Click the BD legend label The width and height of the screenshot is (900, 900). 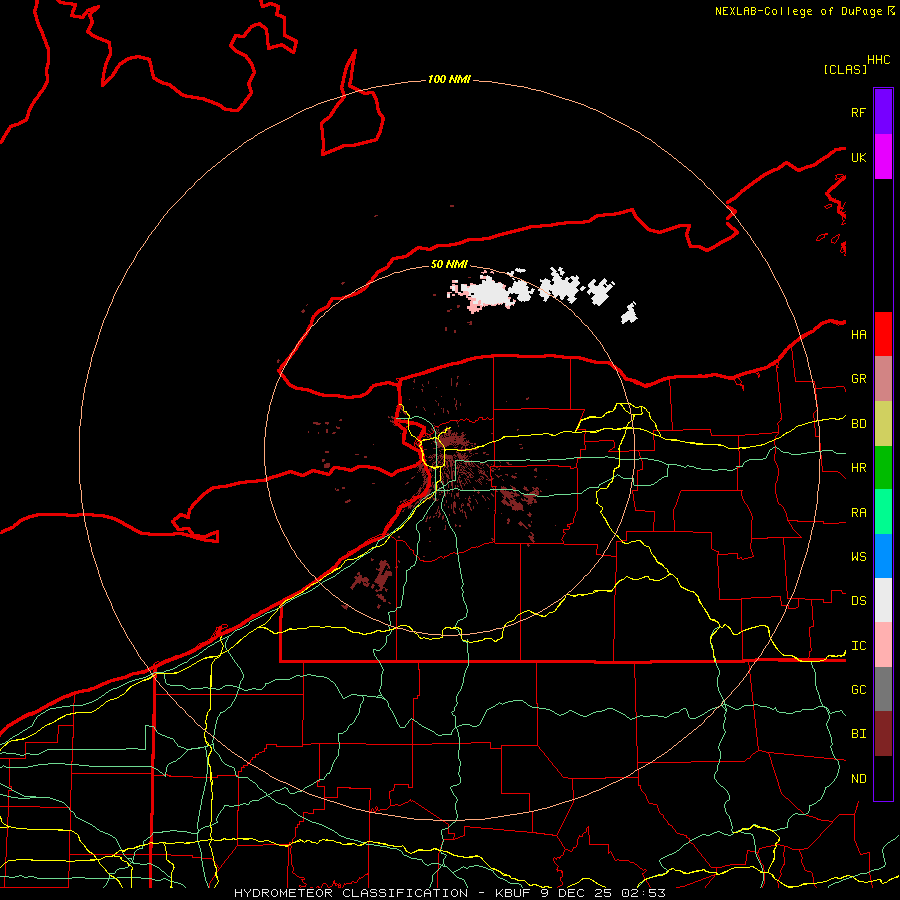click(858, 424)
